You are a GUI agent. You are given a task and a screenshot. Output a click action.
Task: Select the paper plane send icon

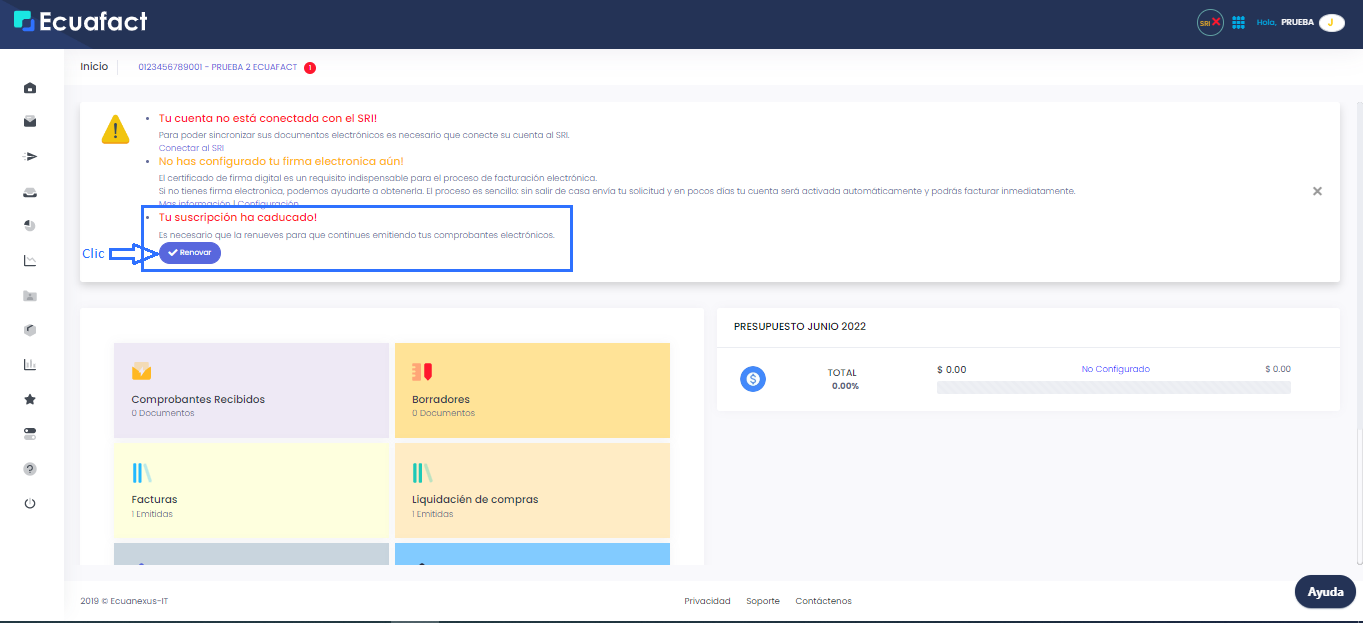coord(30,157)
